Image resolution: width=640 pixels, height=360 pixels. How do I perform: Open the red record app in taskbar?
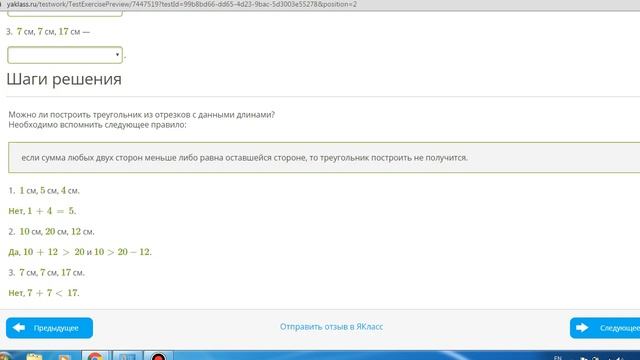point(158,356)
